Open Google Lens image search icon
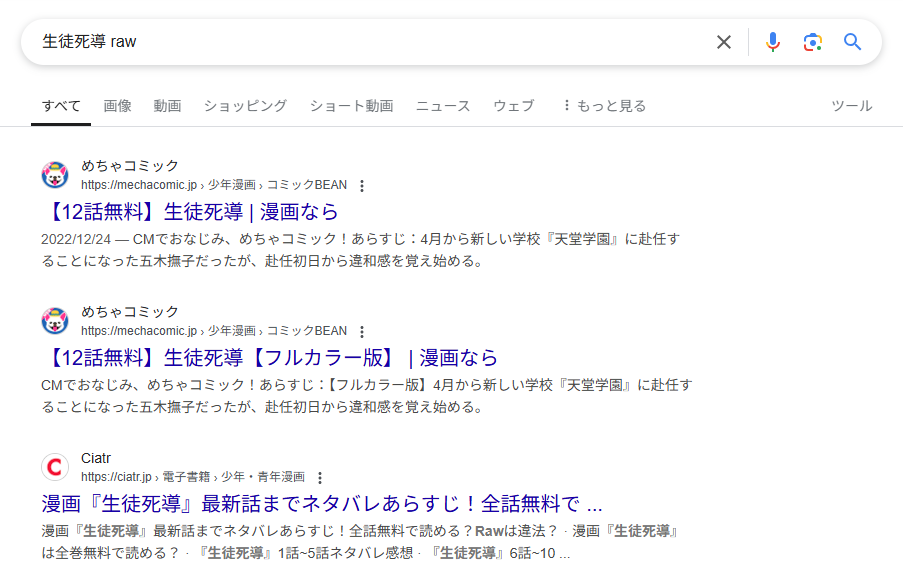Viewport: 903px width, 586px height. click(x=812, y=42)
